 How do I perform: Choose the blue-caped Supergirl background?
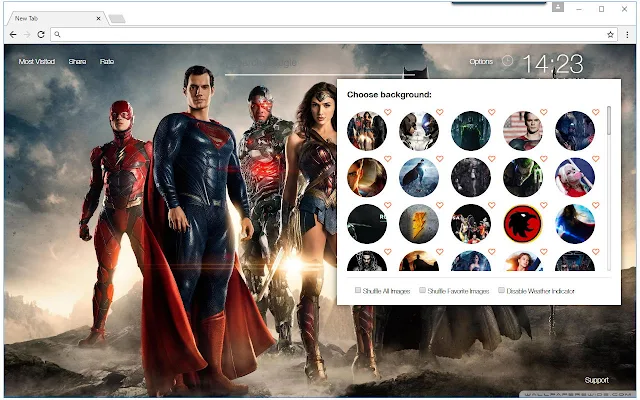pos(575,224)
